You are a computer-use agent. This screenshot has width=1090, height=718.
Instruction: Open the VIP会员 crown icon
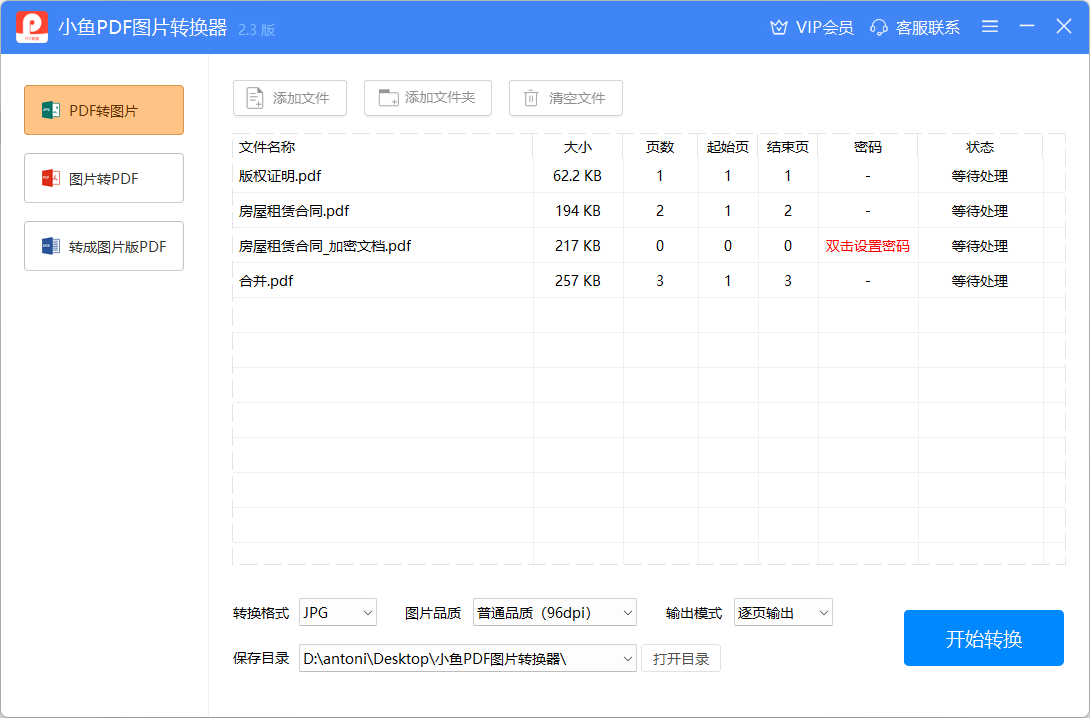[x=779, y=27]
